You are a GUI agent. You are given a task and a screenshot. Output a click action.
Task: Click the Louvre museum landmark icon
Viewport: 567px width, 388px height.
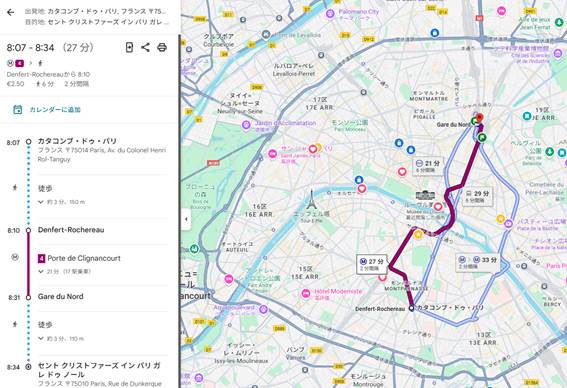[425, 196]
